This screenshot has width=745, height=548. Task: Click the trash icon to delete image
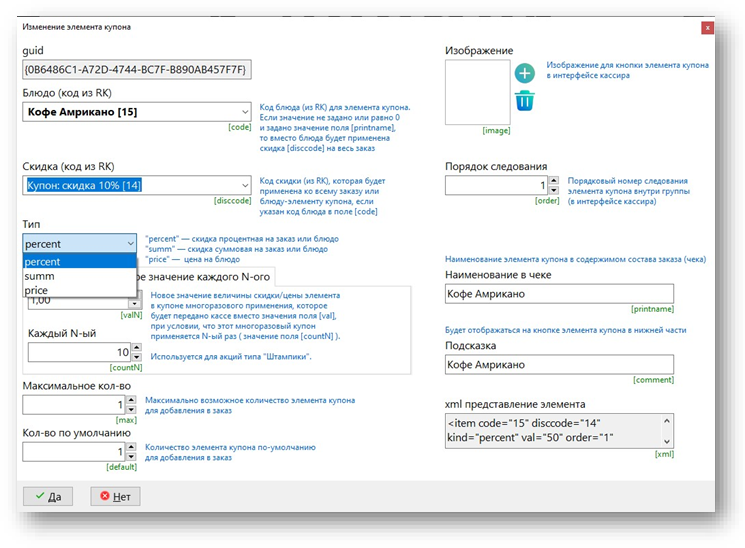tap(524, 100)
